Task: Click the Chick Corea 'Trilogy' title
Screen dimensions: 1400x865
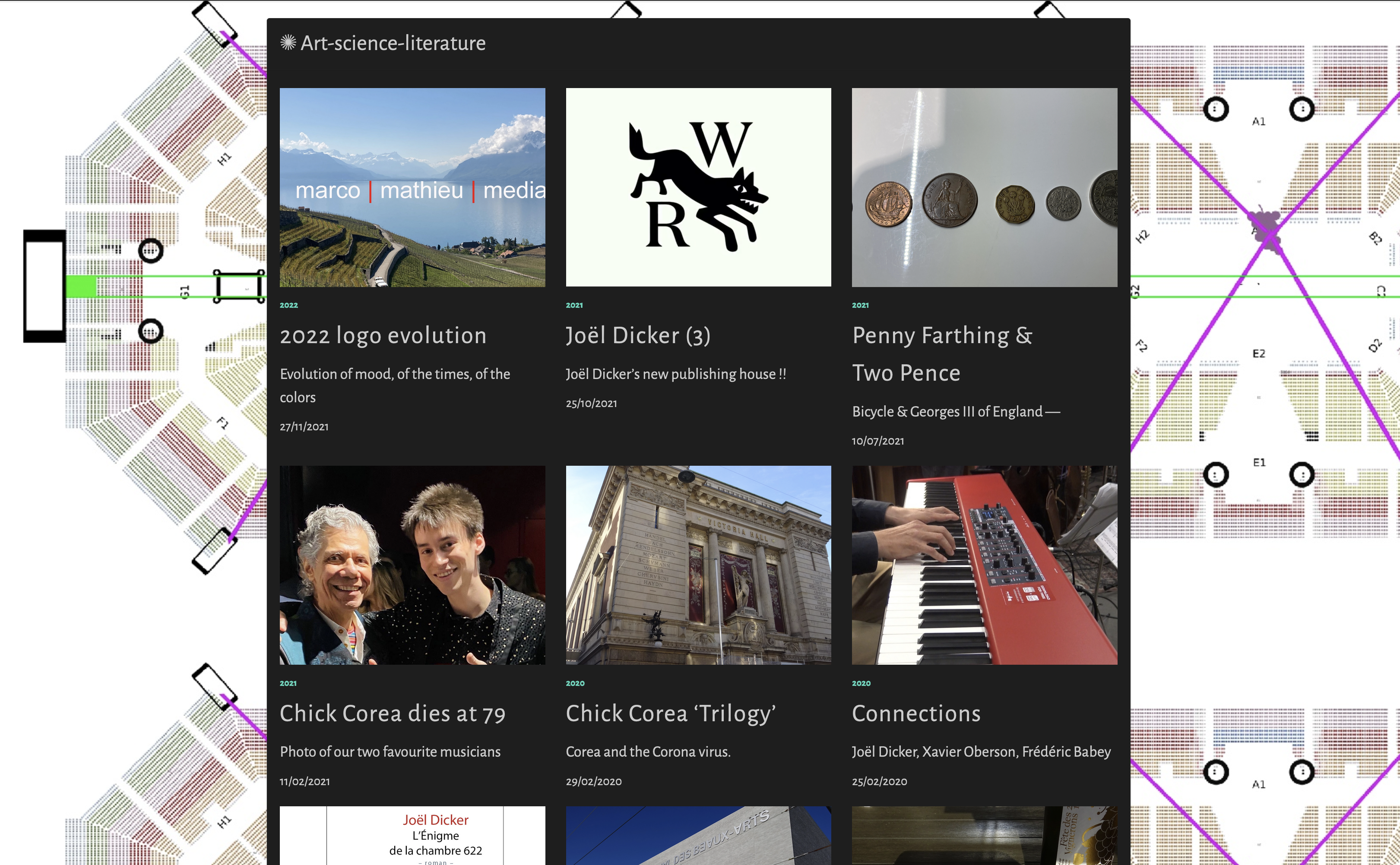Action: click(670, 713)
